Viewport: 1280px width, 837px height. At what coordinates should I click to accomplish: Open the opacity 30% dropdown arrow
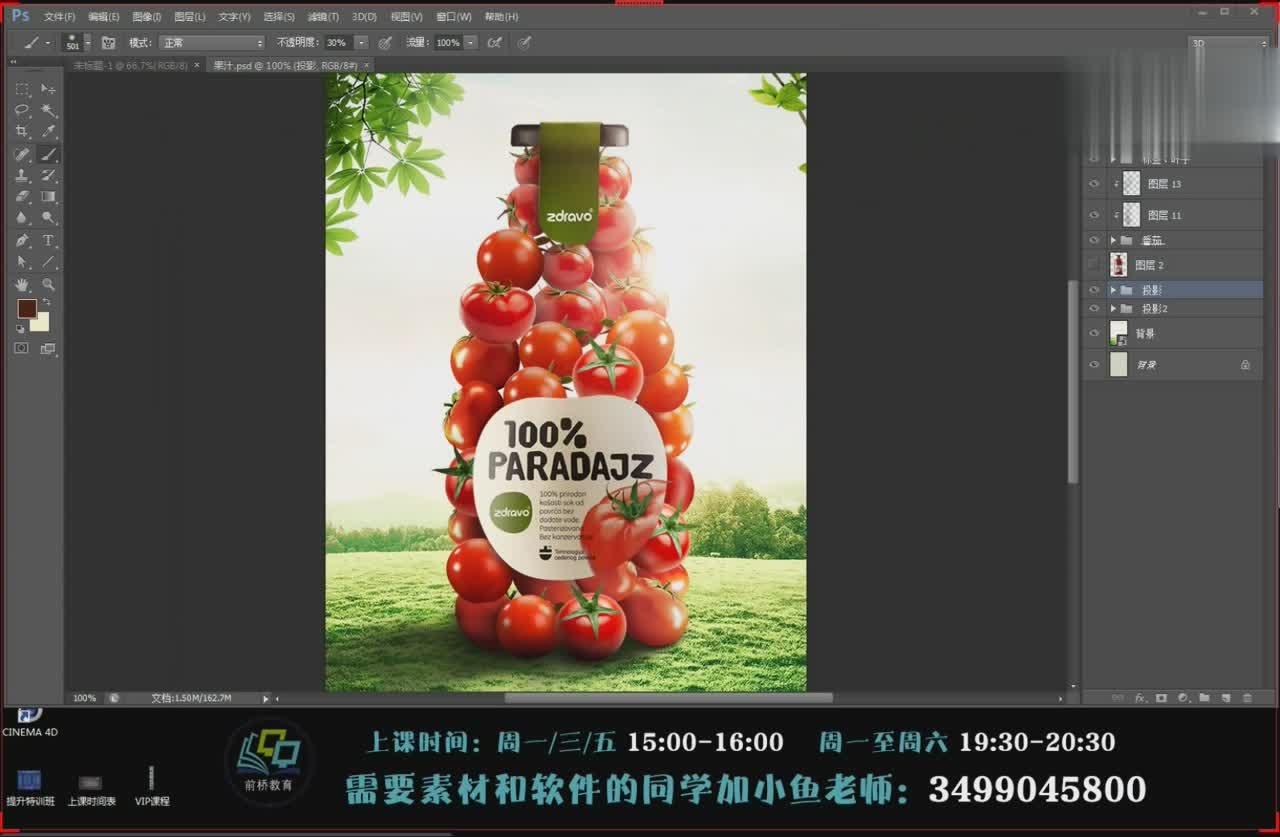tap(361, 43)
